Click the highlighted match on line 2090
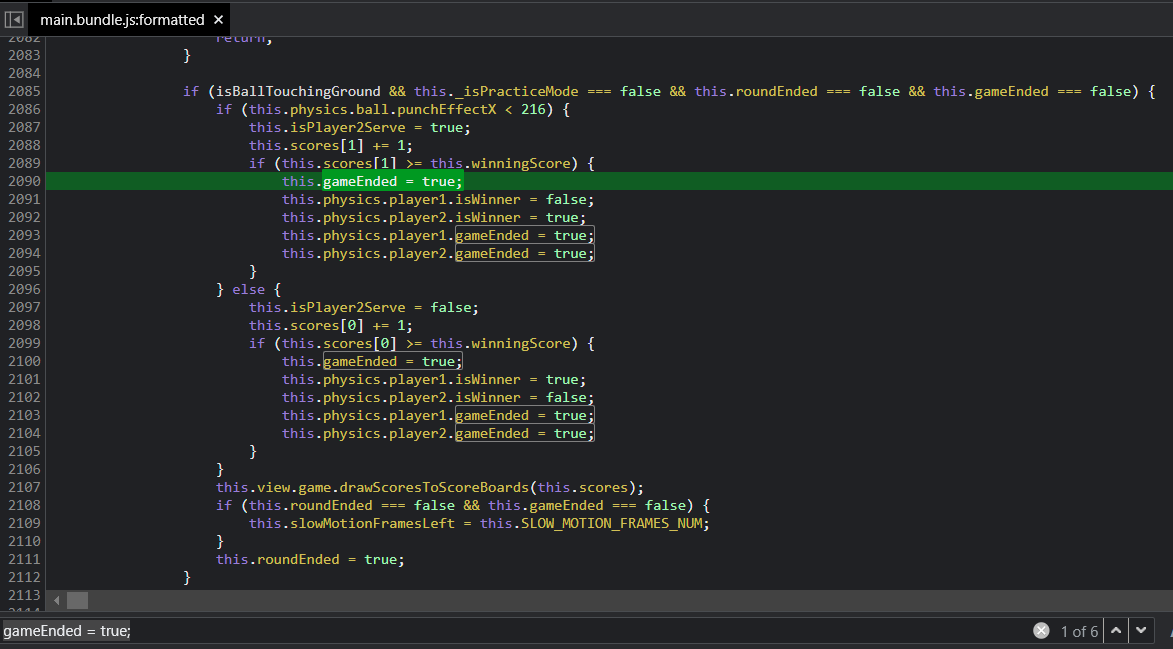1173x649 pixels. pos(392,181)
